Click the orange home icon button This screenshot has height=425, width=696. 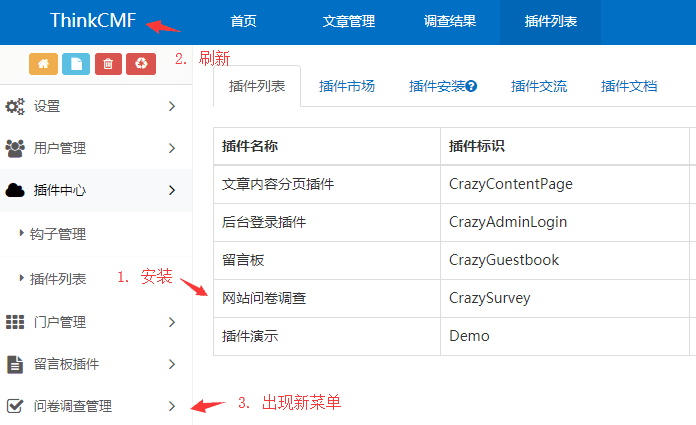pyautogui.click(x=43, y=63)
